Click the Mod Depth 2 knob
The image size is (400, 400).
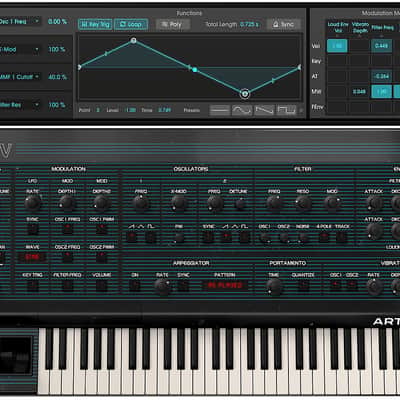pos(101,203)
